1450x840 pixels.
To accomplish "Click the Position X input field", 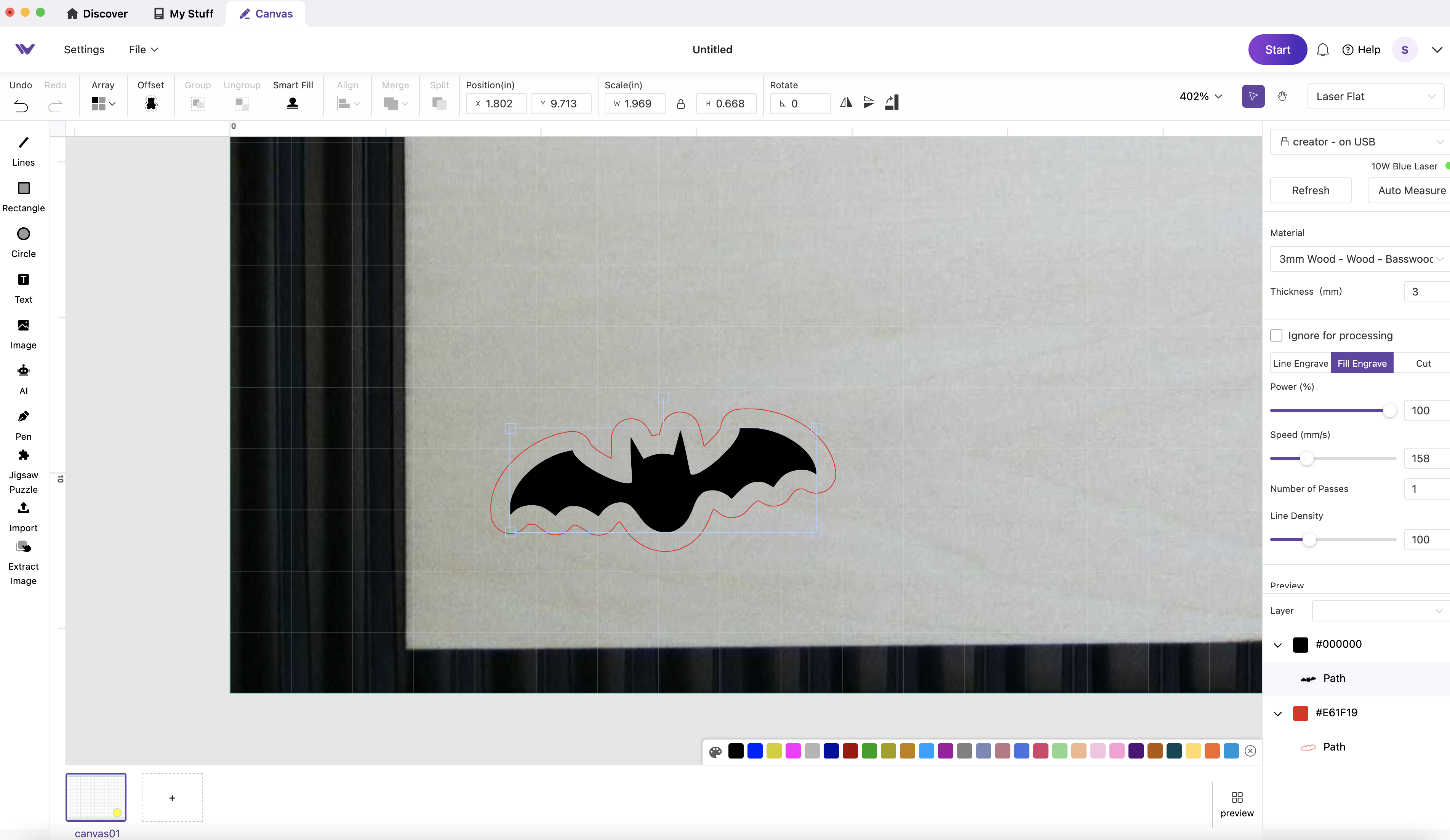I will 496,104.
